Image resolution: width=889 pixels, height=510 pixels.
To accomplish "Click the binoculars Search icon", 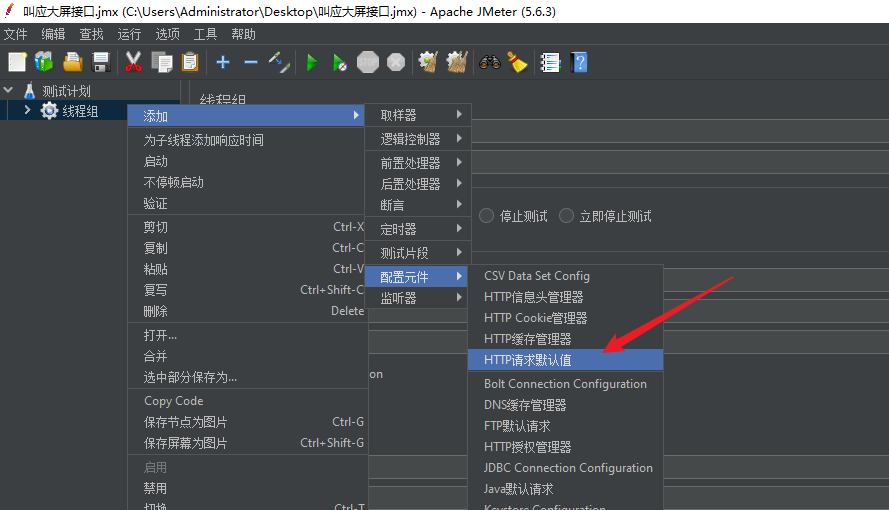I will (490, 62).
